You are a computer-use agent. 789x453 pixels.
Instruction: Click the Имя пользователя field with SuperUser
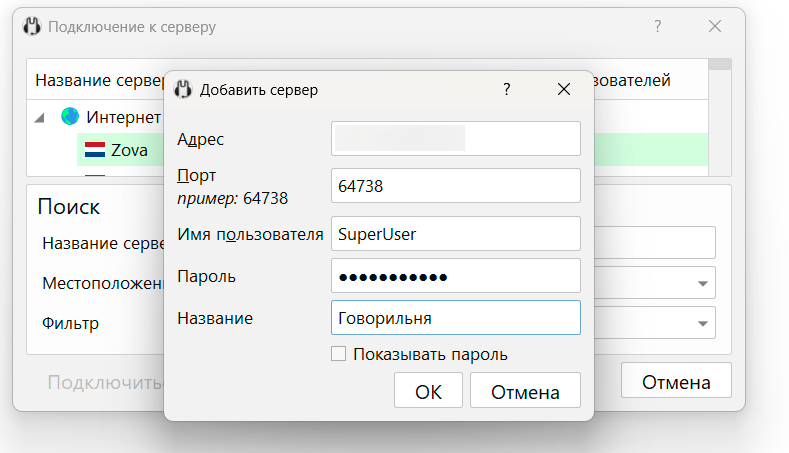(x=455, y=234)
